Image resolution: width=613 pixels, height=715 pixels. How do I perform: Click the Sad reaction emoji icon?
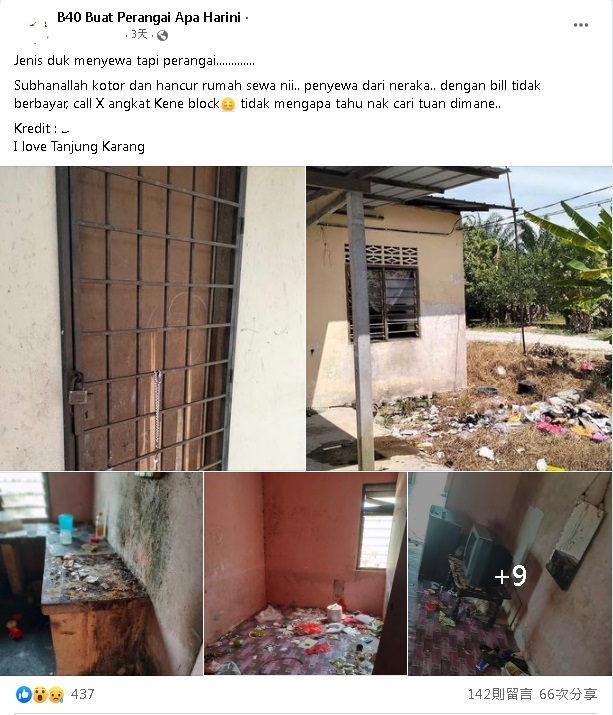pos(56,694)
